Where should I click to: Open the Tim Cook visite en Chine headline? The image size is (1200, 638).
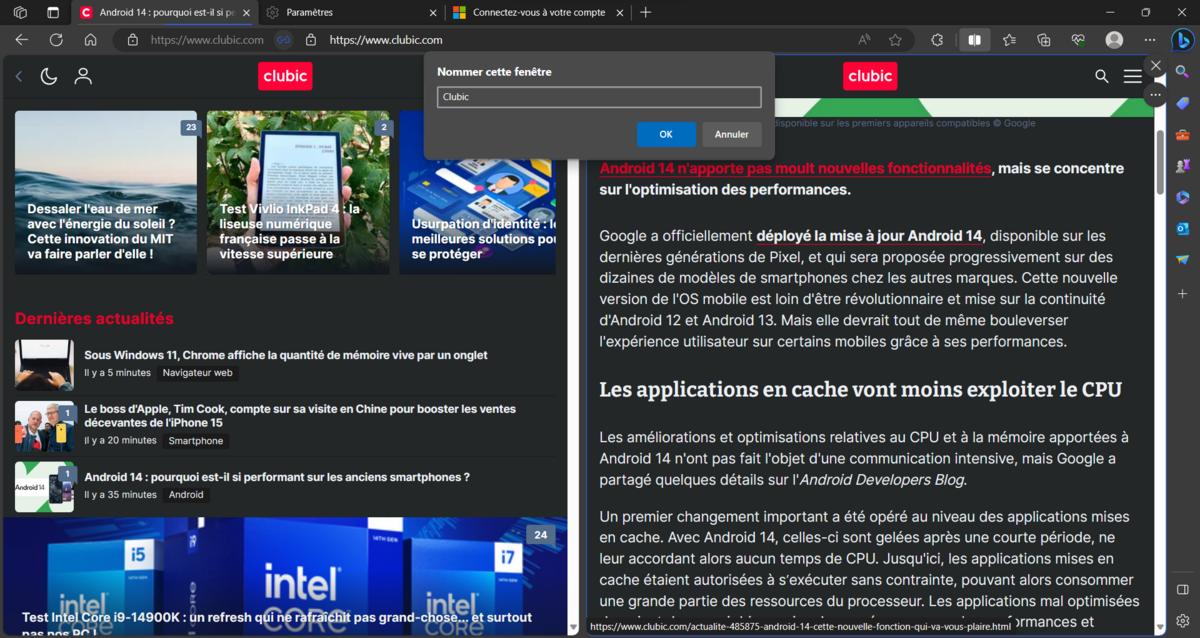(x=300, y=416)
